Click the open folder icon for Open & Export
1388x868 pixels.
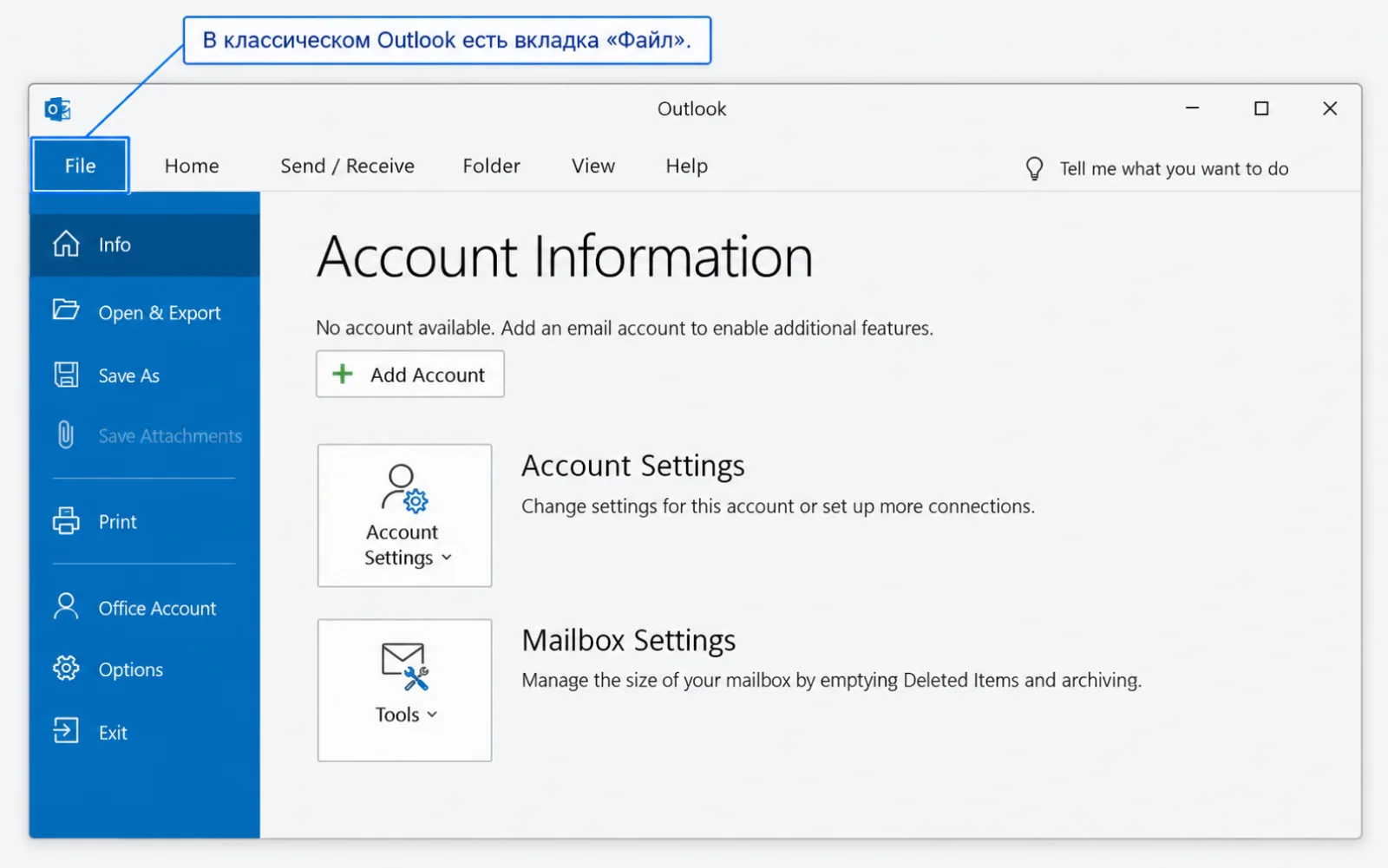click(x=66, y=310)
